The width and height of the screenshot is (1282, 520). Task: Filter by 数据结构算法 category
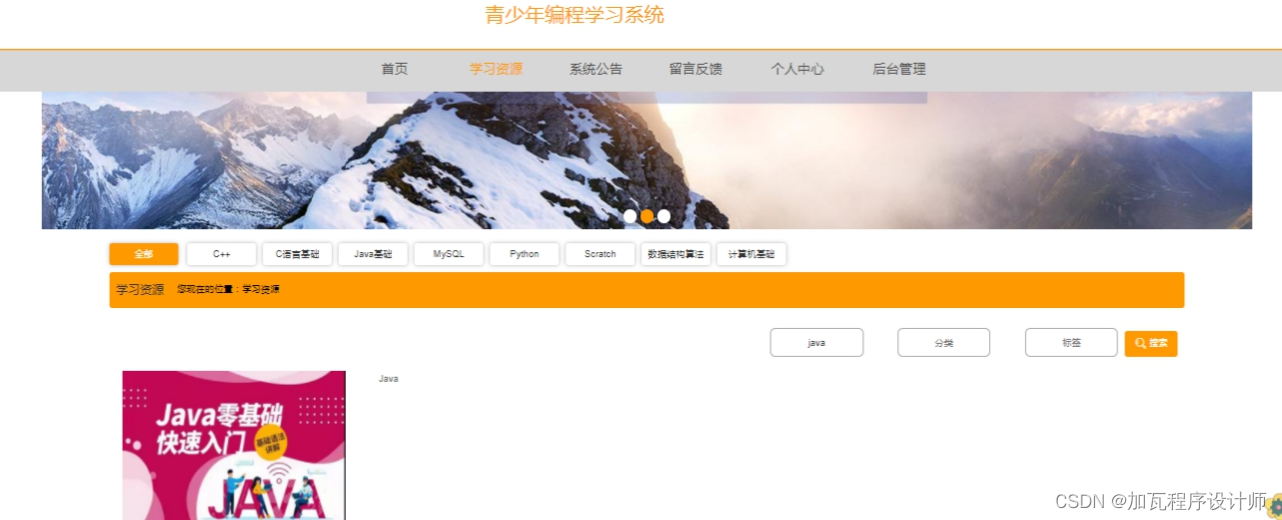click(676, 254)
